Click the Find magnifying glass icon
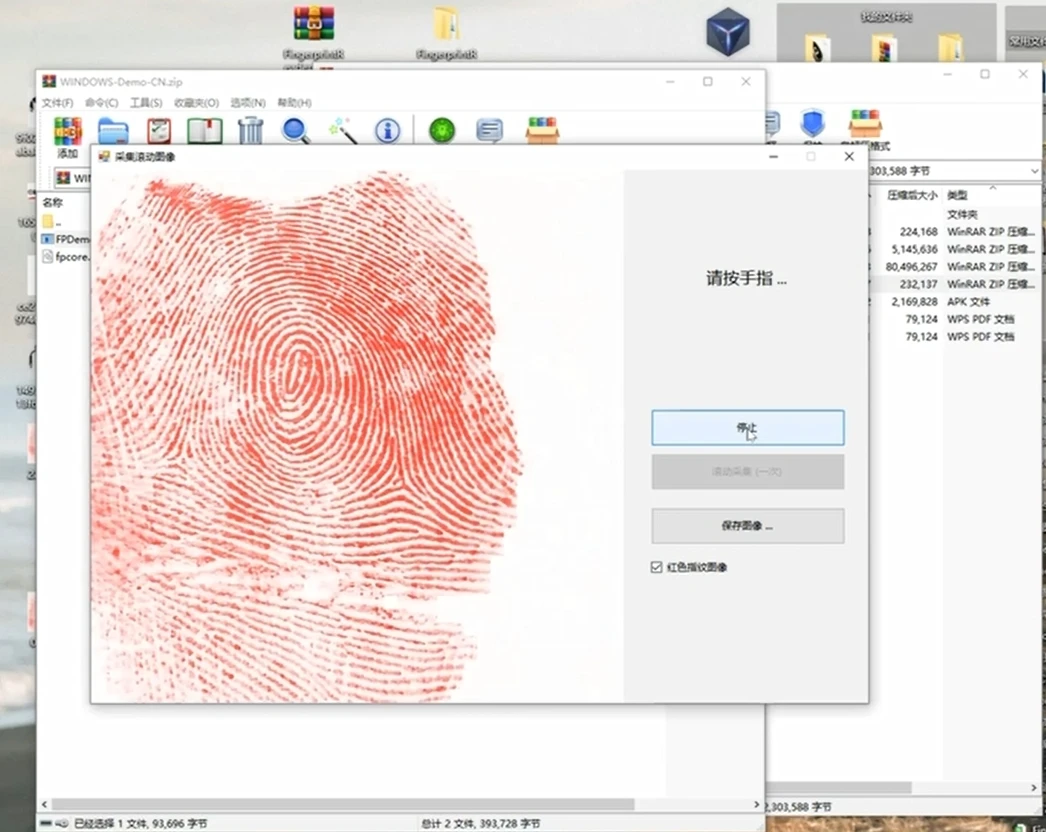 pos(296,130)
